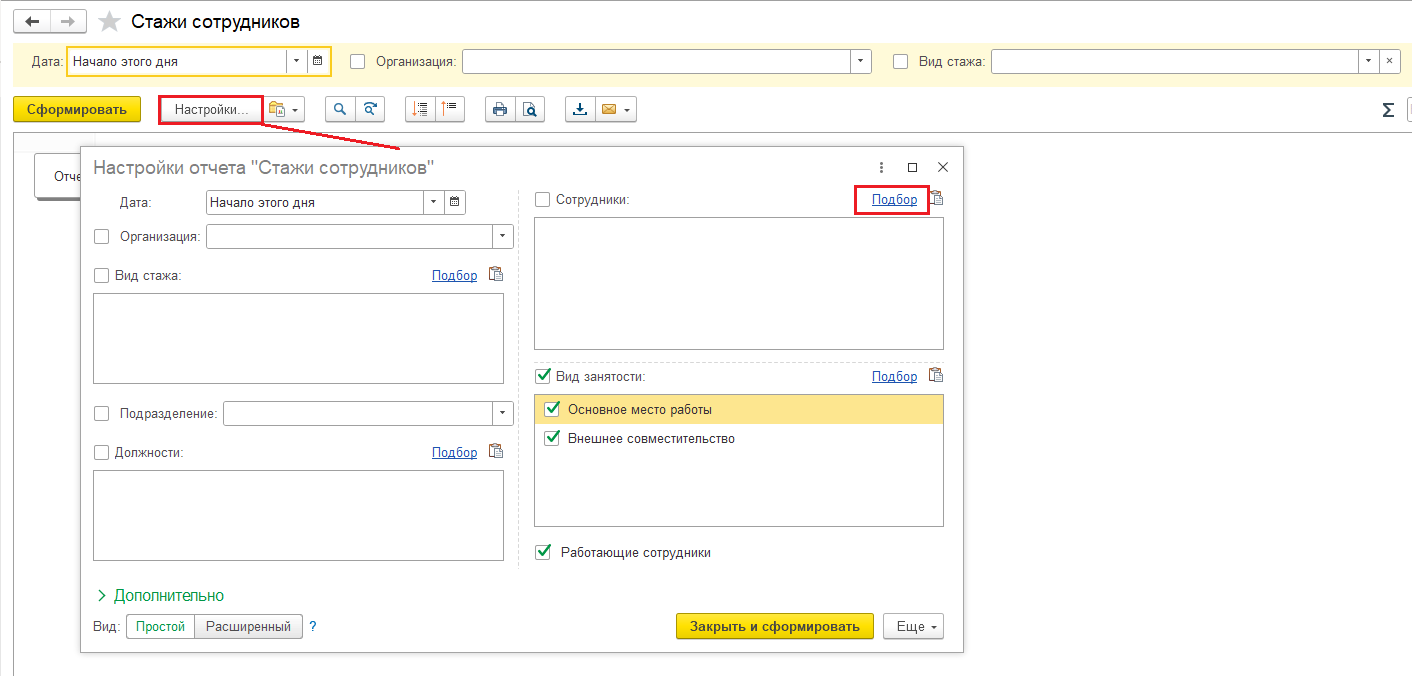Paste from clipboard icon beside Сотрудники
The width and height of the screenshot is (1412, 676).
click(x=937, y=199)
